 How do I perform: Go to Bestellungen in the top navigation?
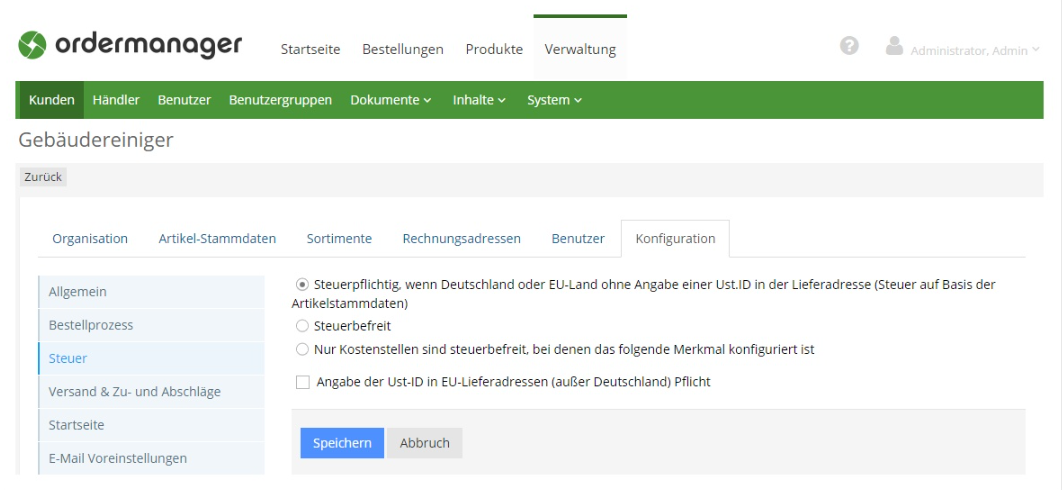point(403,49)
